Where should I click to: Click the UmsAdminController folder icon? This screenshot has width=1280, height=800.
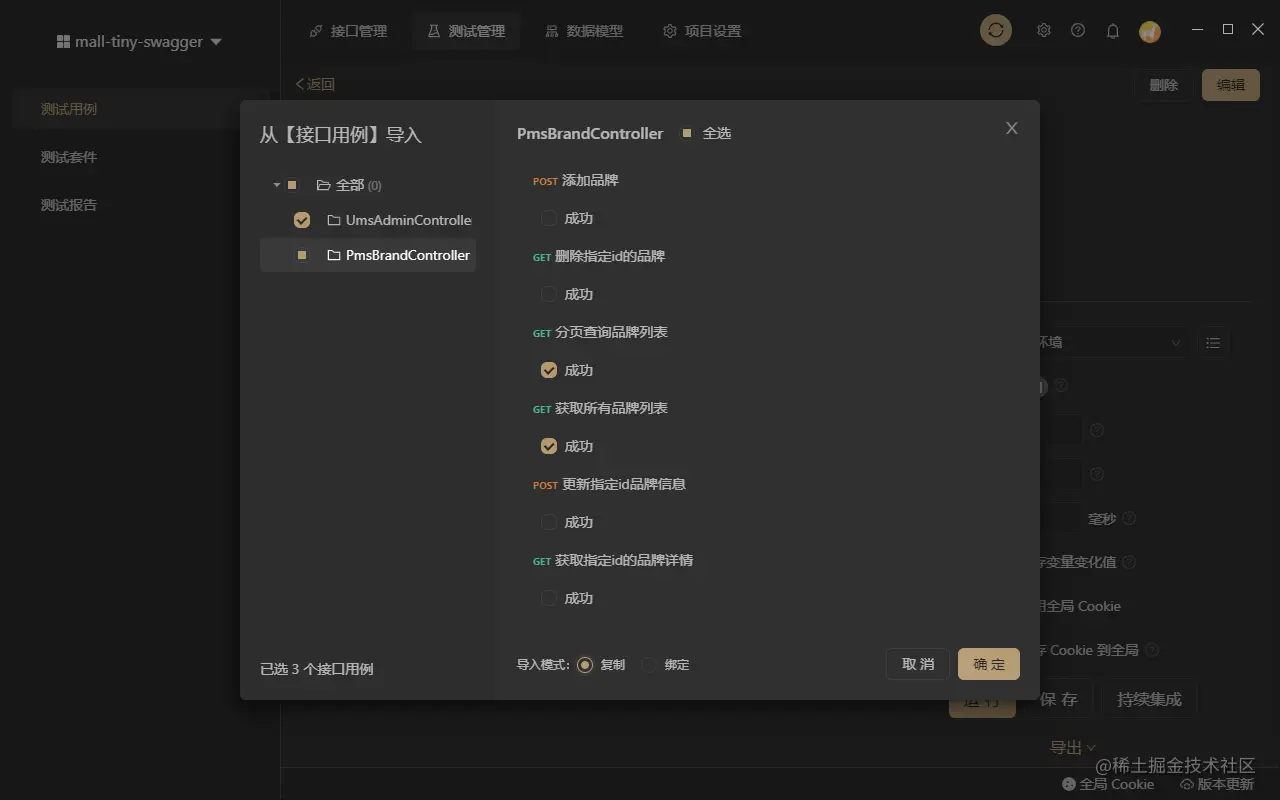pyautogui.click(x=334, y=220)
